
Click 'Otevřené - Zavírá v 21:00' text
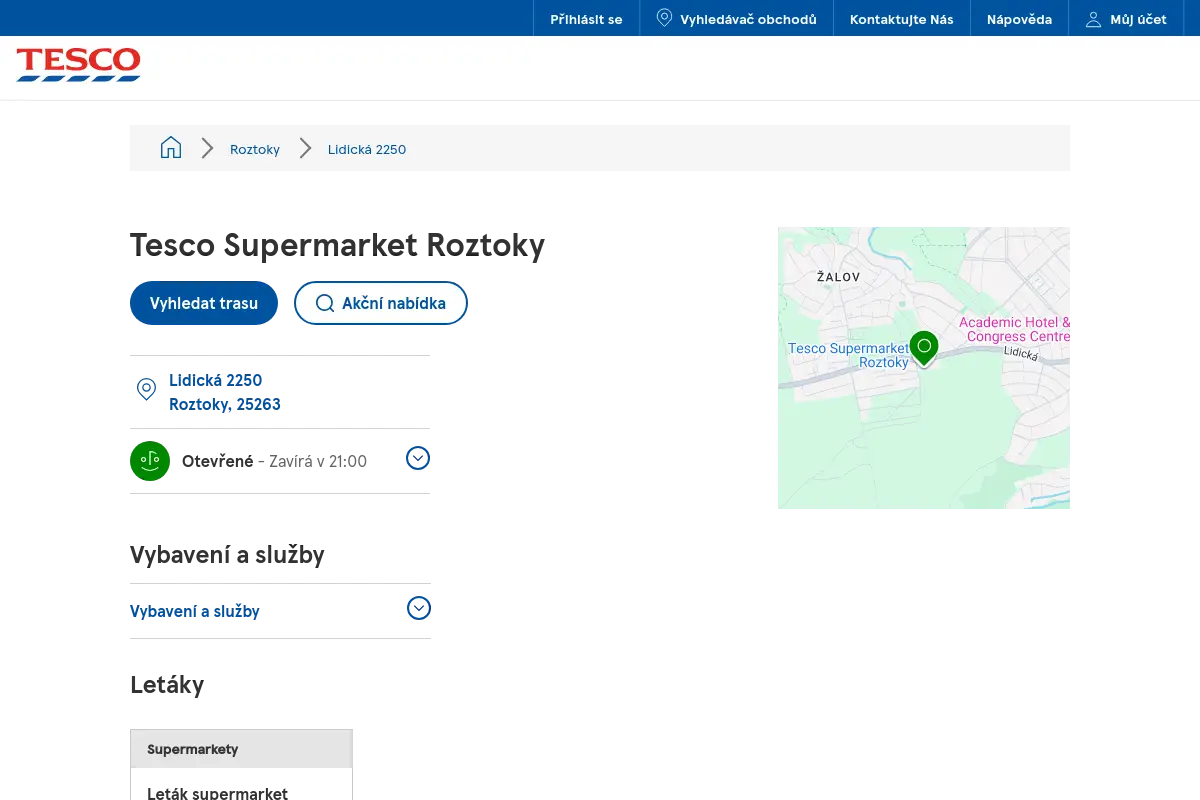point(274,461)
